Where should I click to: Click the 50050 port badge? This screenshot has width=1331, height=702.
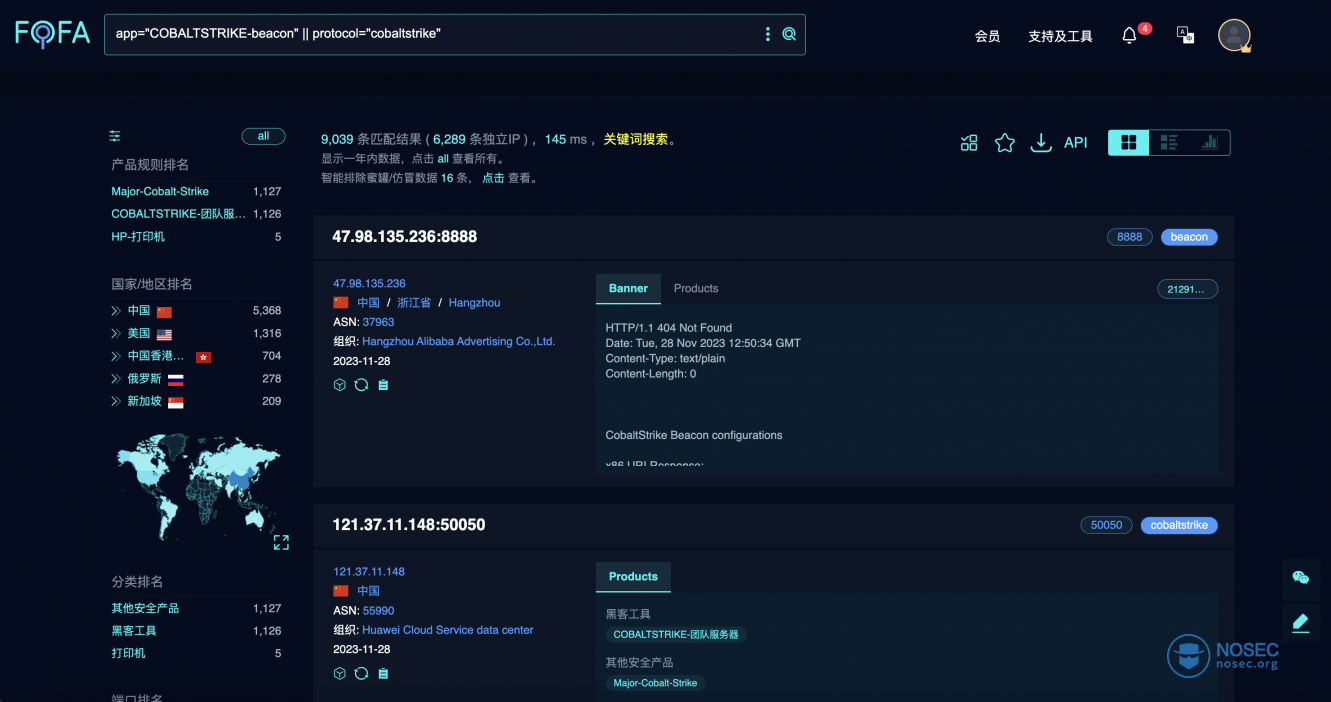(1106, 525)
